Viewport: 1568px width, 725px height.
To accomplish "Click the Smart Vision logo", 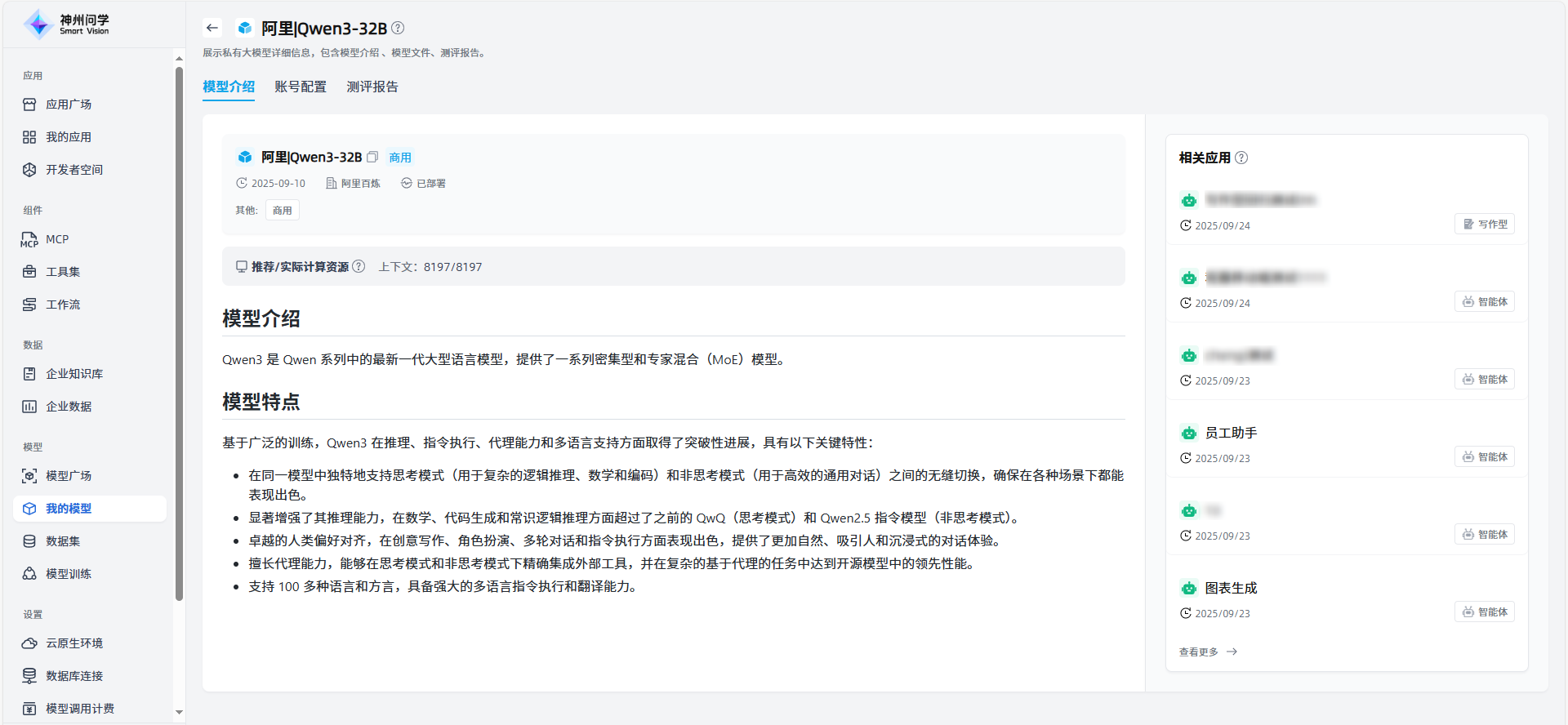I will 66,24.
